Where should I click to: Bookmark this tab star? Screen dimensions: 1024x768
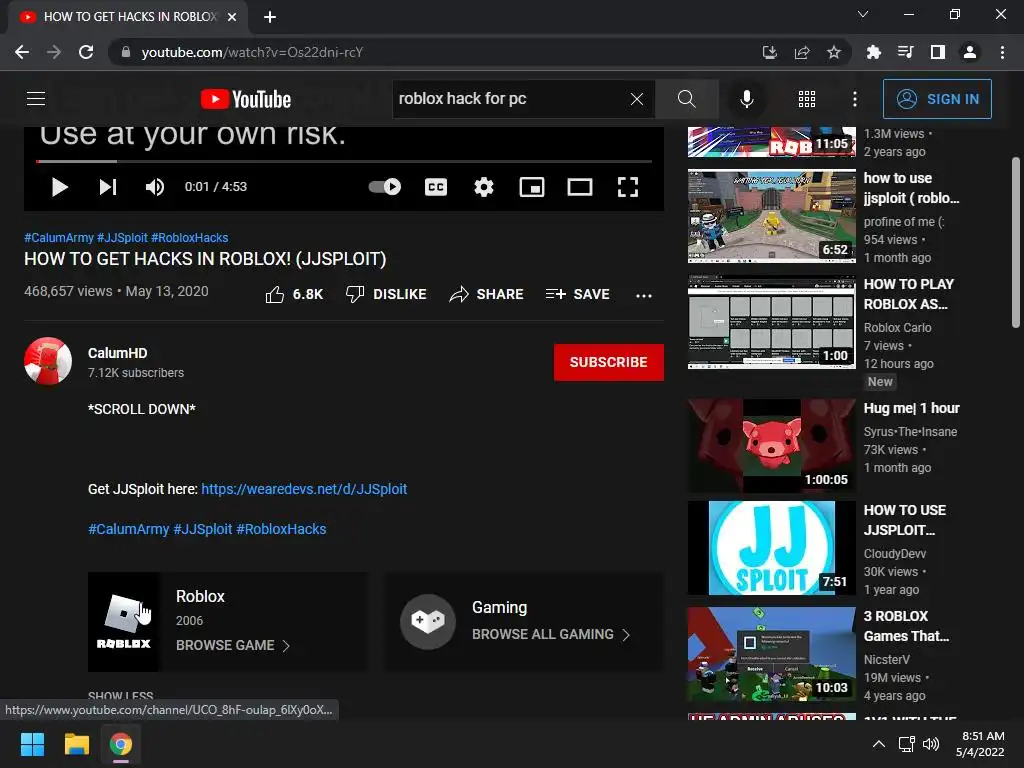pyautogui.click(x=834, y=52)
